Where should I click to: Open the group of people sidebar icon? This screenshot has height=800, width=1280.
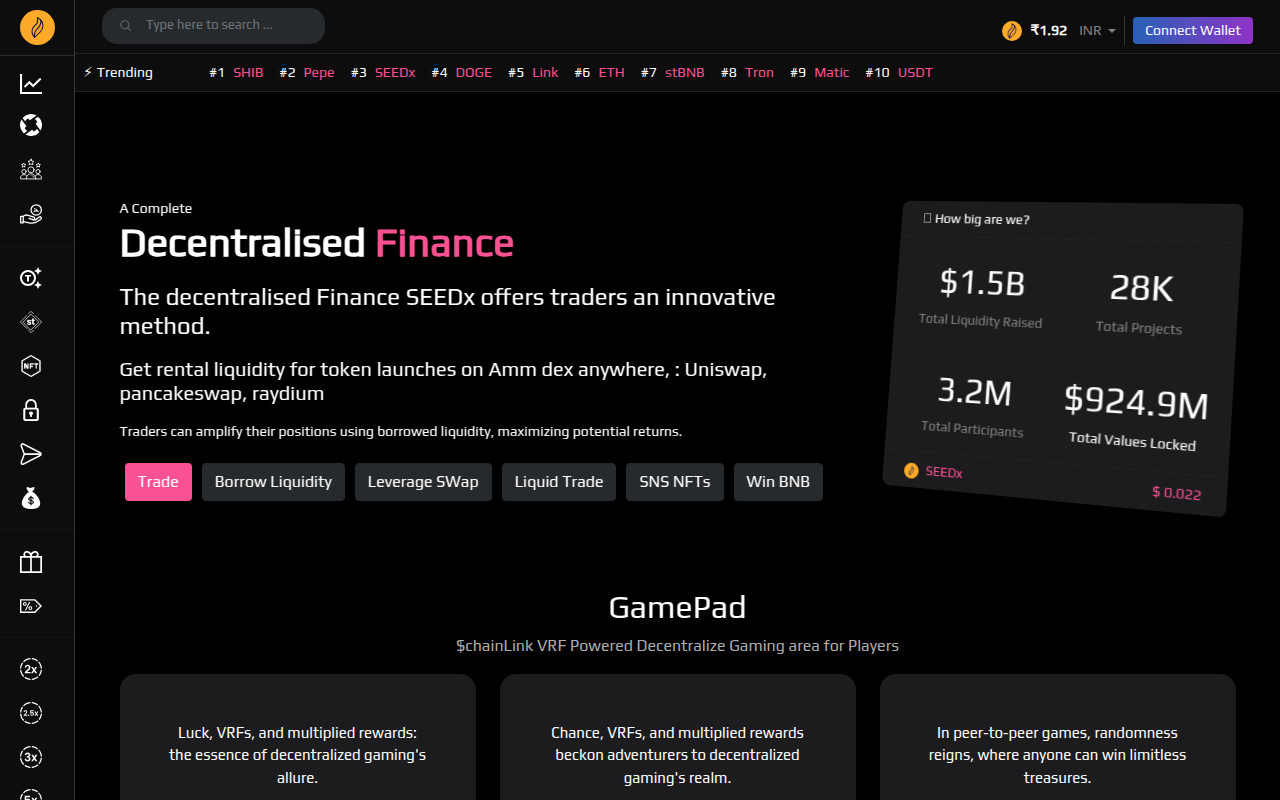[x=31, y=169]
